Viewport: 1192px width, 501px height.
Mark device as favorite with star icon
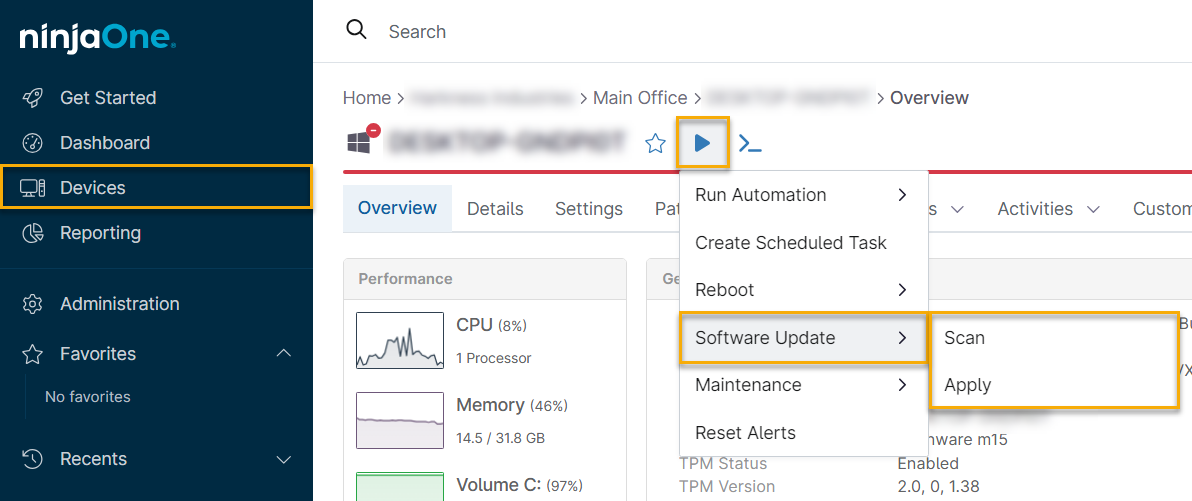point(655,144)
